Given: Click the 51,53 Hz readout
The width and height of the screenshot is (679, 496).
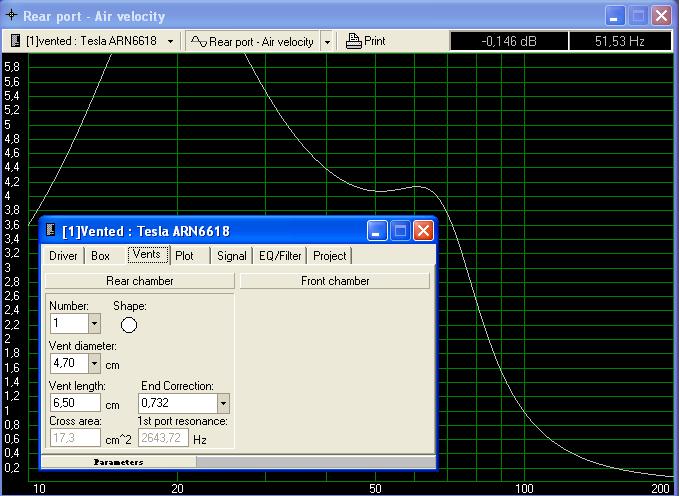Looking at the screenshot, I should click(x=620, y=42).
